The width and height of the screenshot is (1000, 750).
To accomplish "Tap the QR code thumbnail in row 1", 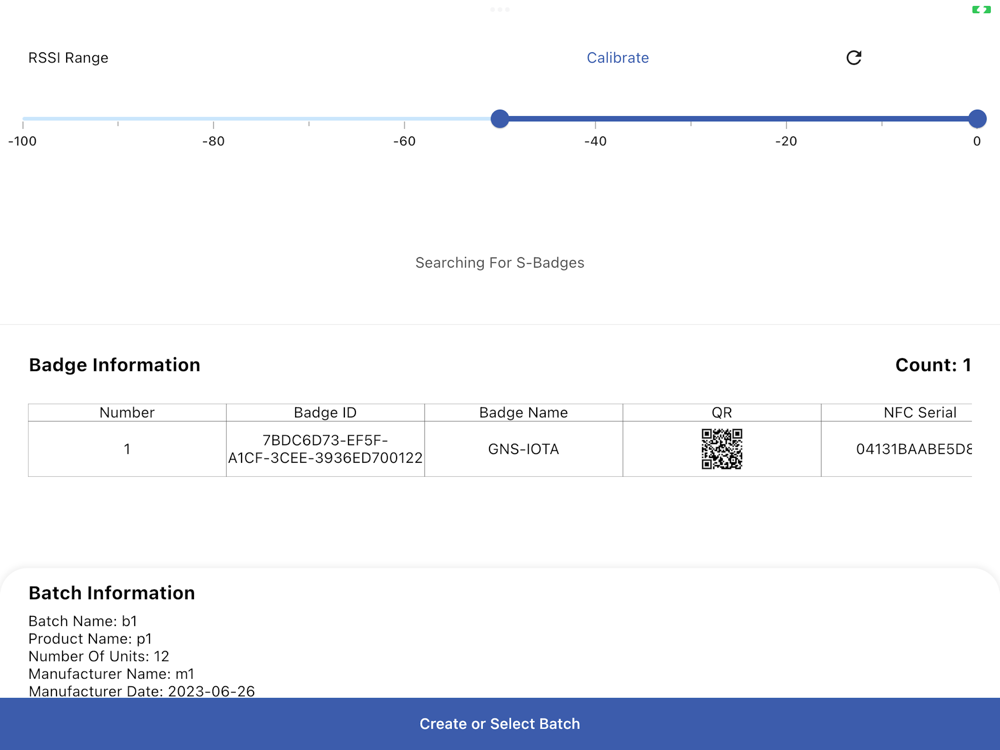I will (x=722, y=449).
